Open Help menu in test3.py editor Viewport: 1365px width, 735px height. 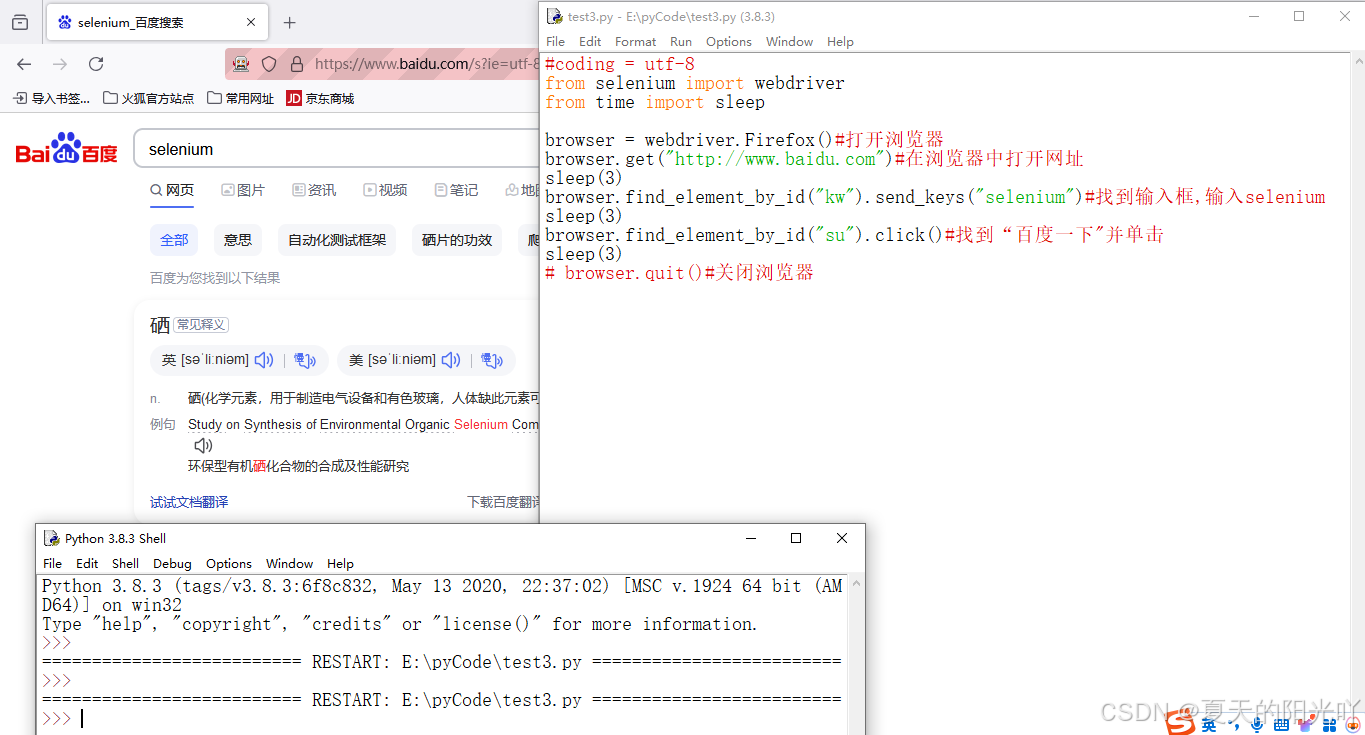[x=840, y=42]
